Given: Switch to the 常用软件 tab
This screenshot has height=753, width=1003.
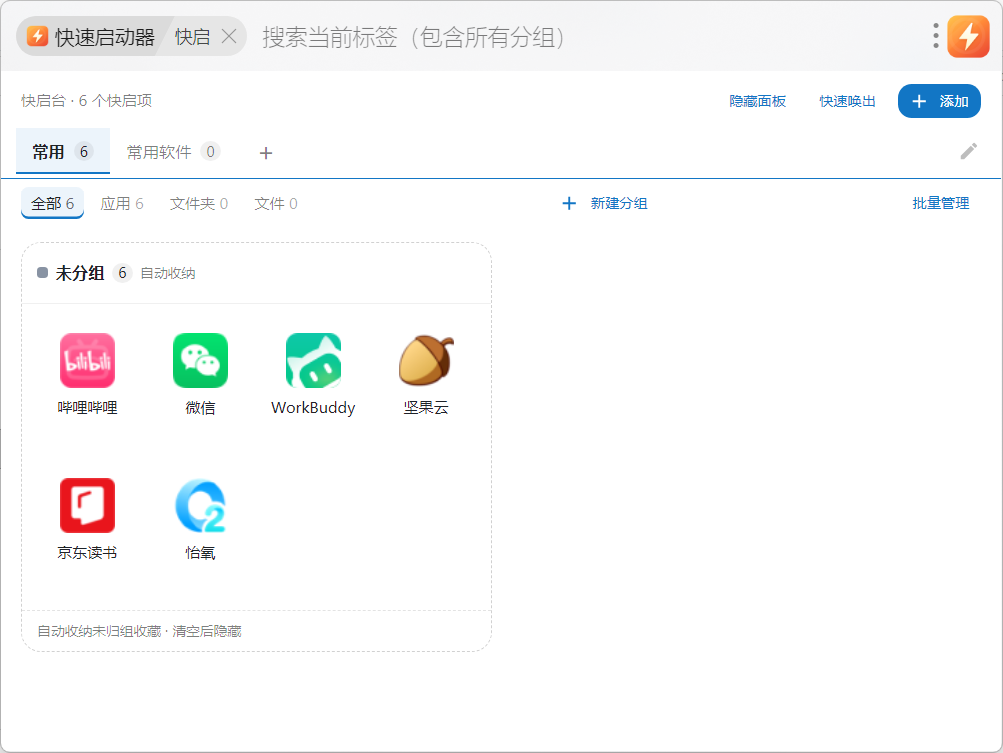Looking at the screenshot, I should (x=173, y=152).
